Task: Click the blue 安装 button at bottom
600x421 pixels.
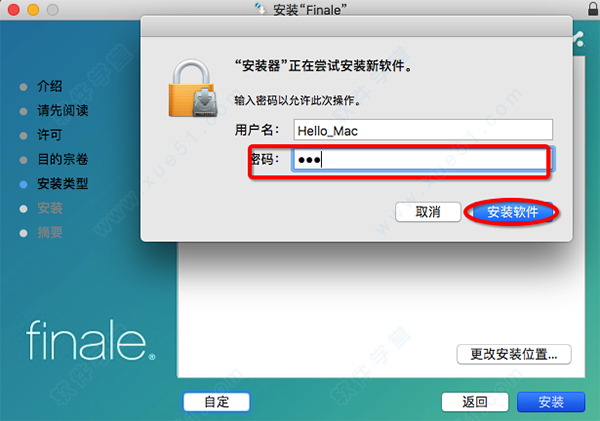Action: [x=551, y=402]
